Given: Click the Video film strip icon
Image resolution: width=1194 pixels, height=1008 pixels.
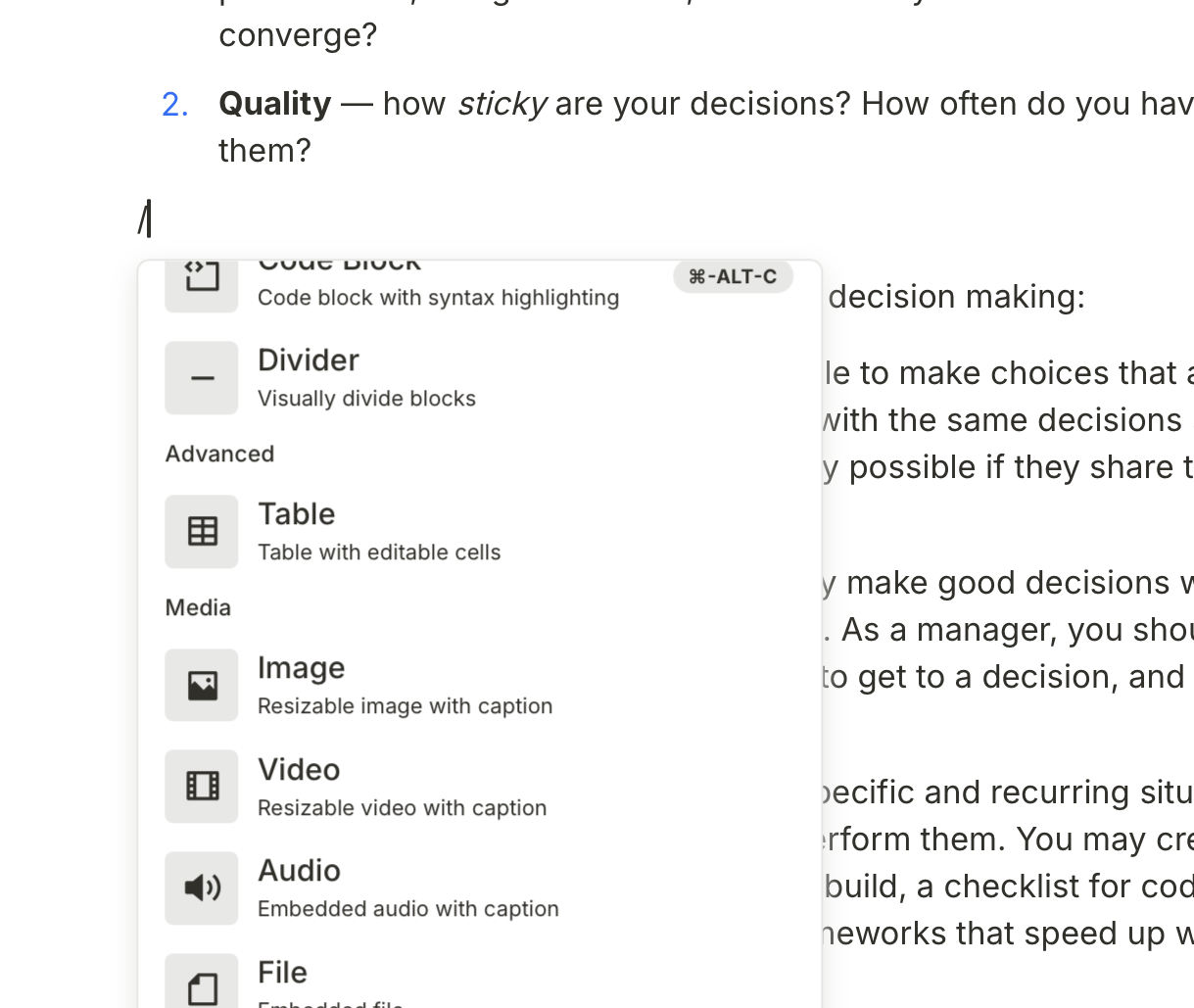Looking at the screenshot, I should pyautogui.click(x=202, y=787).
